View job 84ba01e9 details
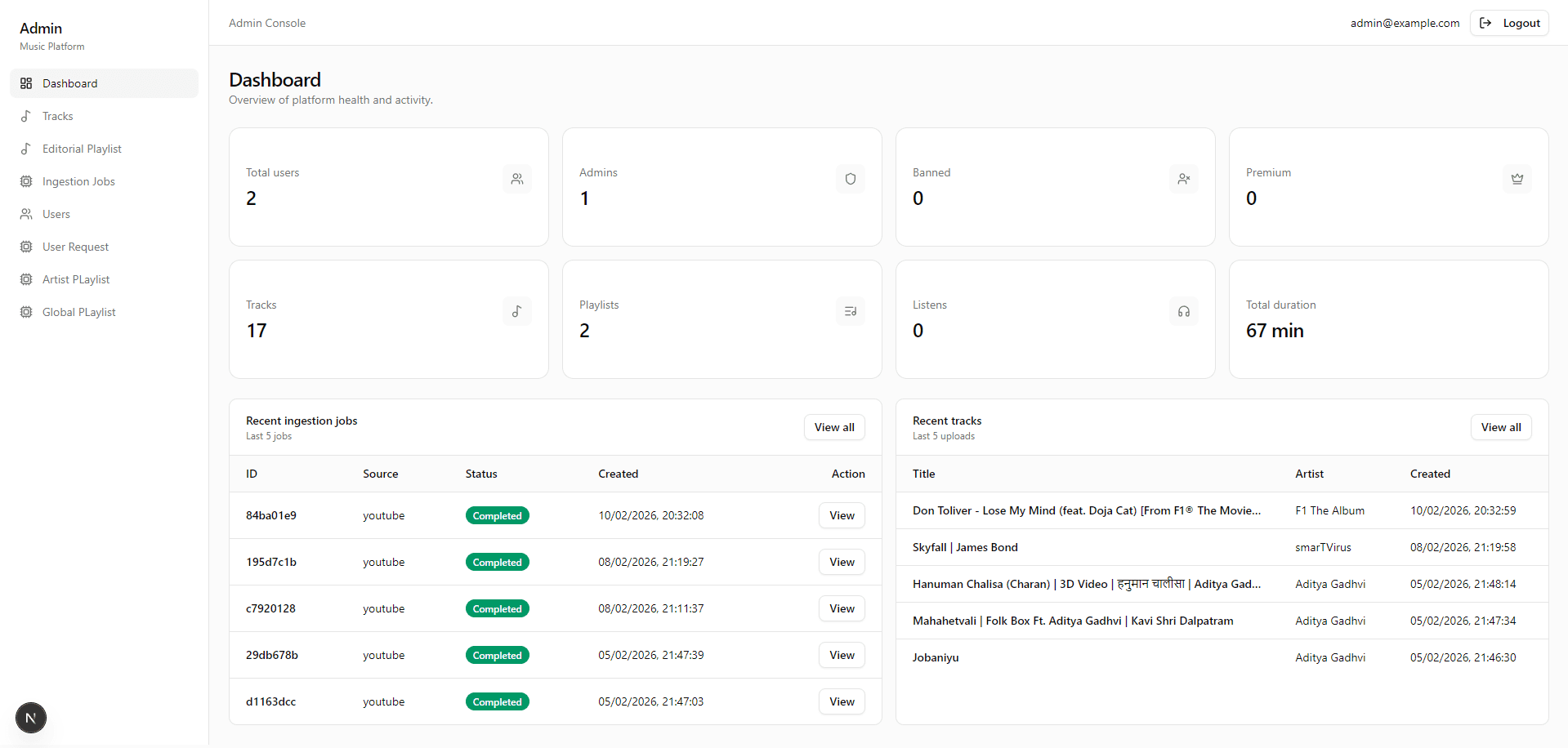 tap(842, 515)
